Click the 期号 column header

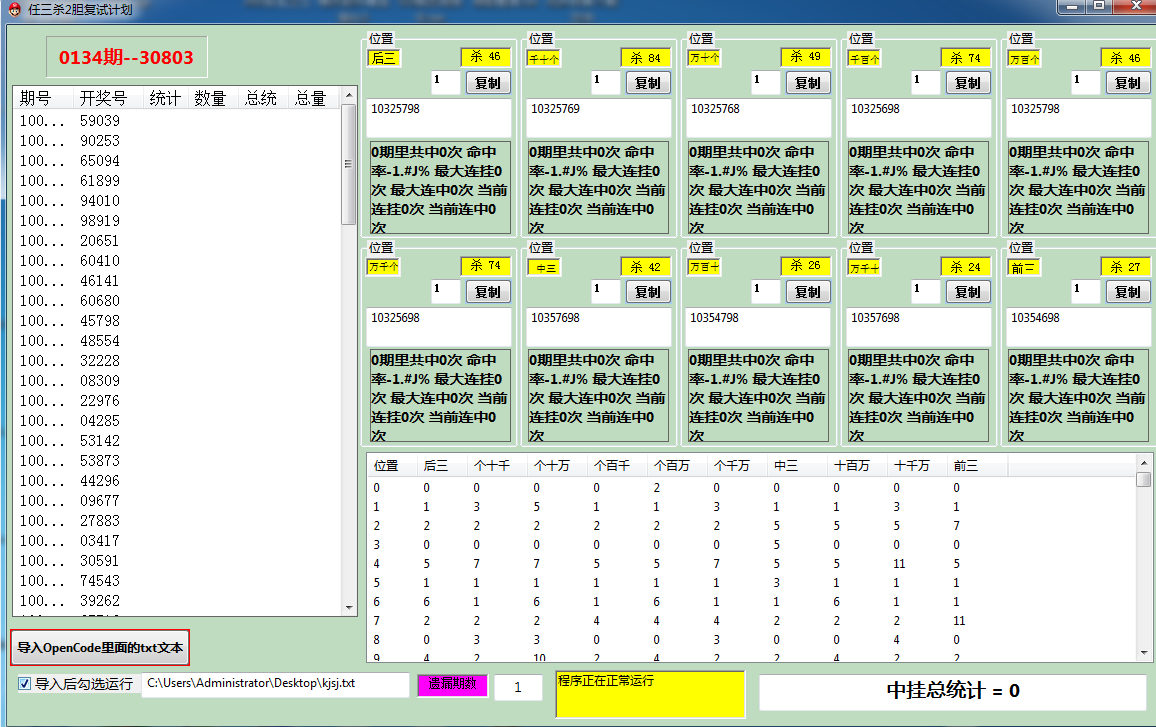point(36,98)
